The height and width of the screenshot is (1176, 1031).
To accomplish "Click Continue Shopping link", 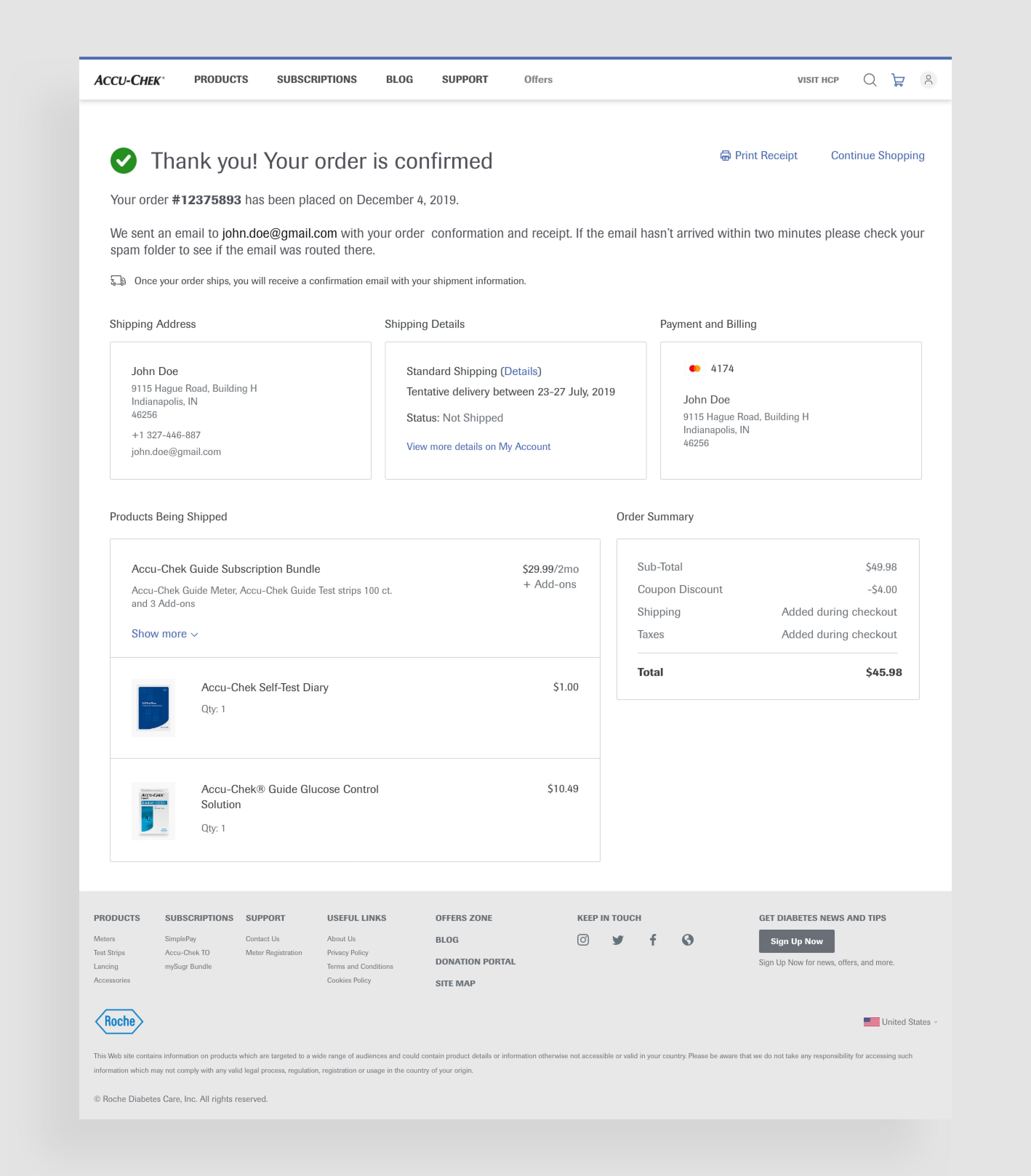I will pos(877,156).
